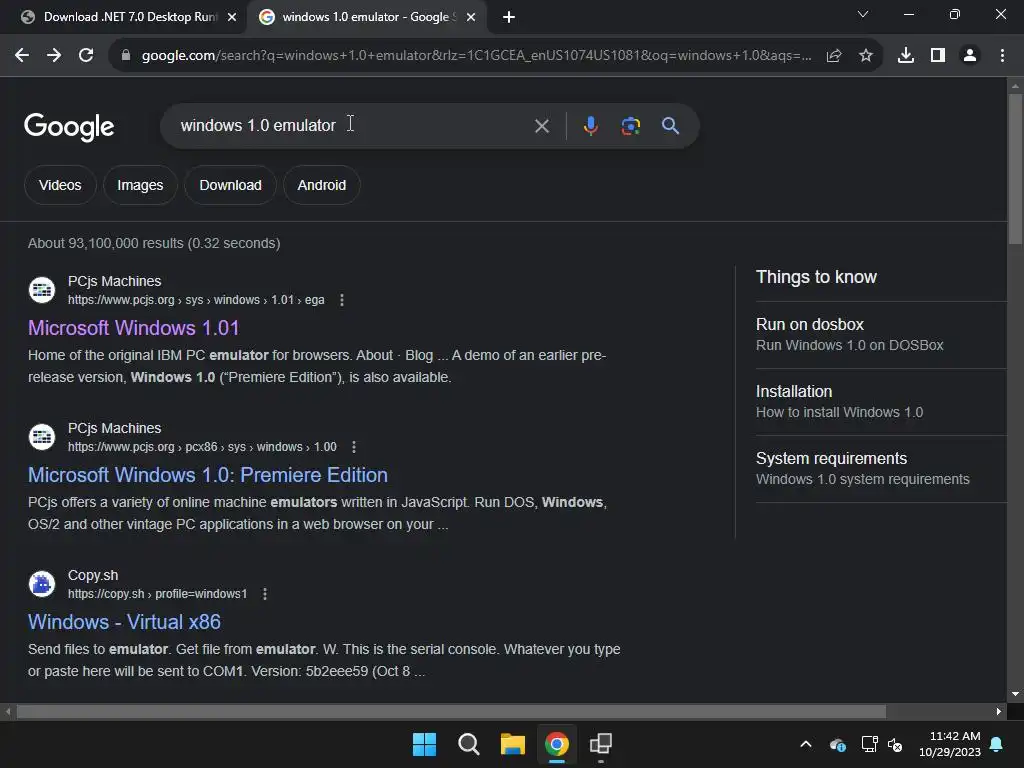Viewport: 1024px width, 768px height.
Task: Apply the Download filter chip
Action: pyautogui.click(x=231, y=185)
